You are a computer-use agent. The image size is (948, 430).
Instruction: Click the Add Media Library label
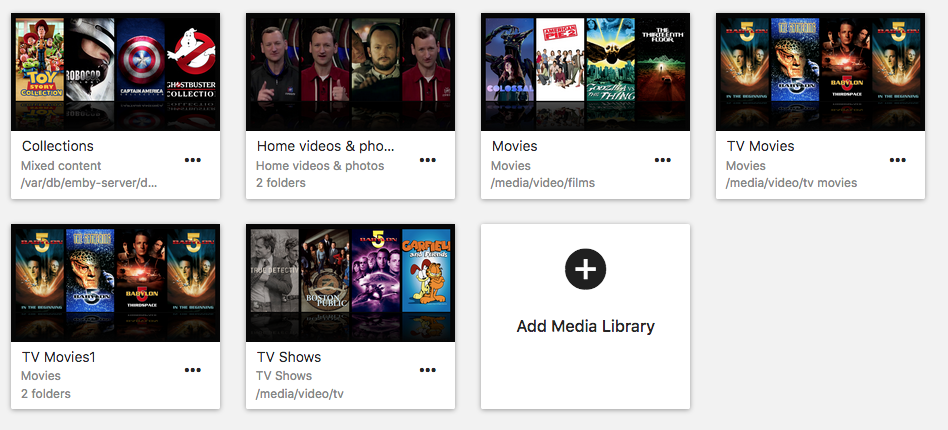585,327
